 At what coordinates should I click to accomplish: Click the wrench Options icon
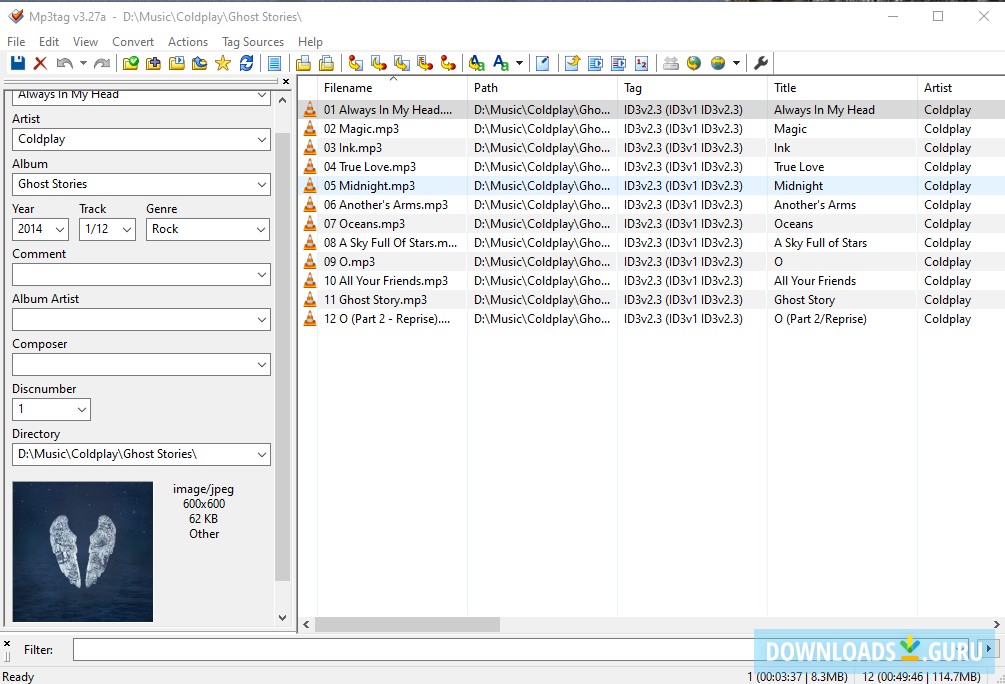(x=760, y=62)
